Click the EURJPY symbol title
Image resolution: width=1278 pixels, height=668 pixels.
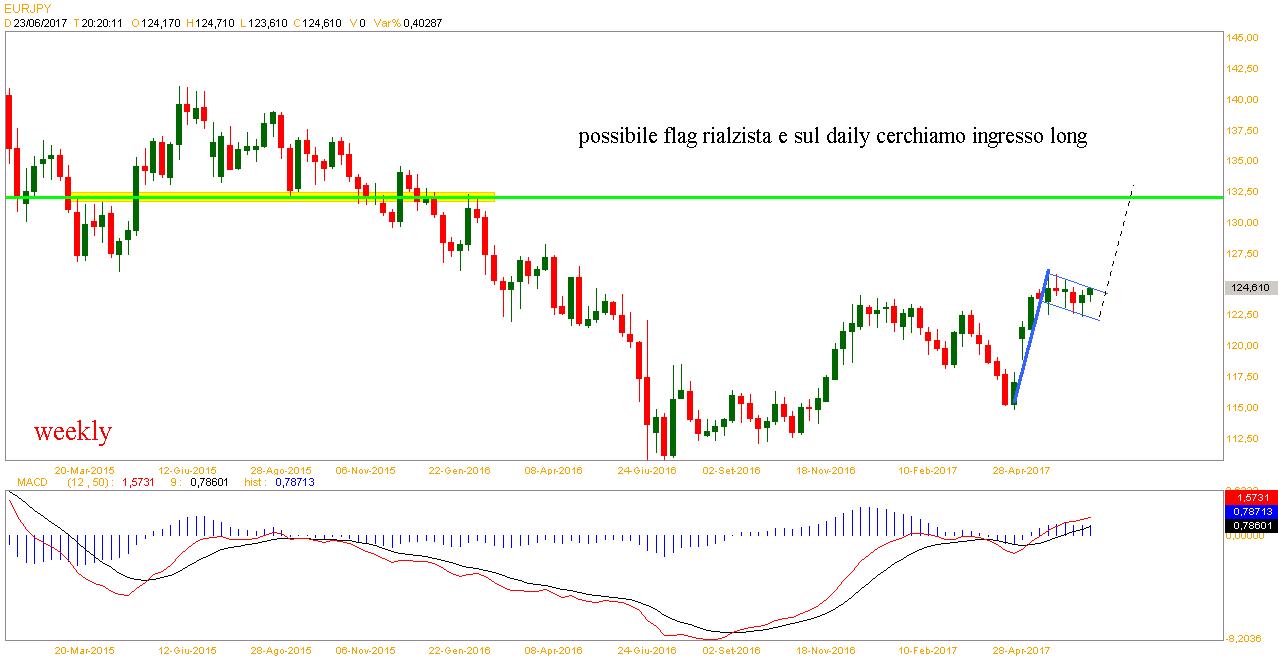pos(26,7)
